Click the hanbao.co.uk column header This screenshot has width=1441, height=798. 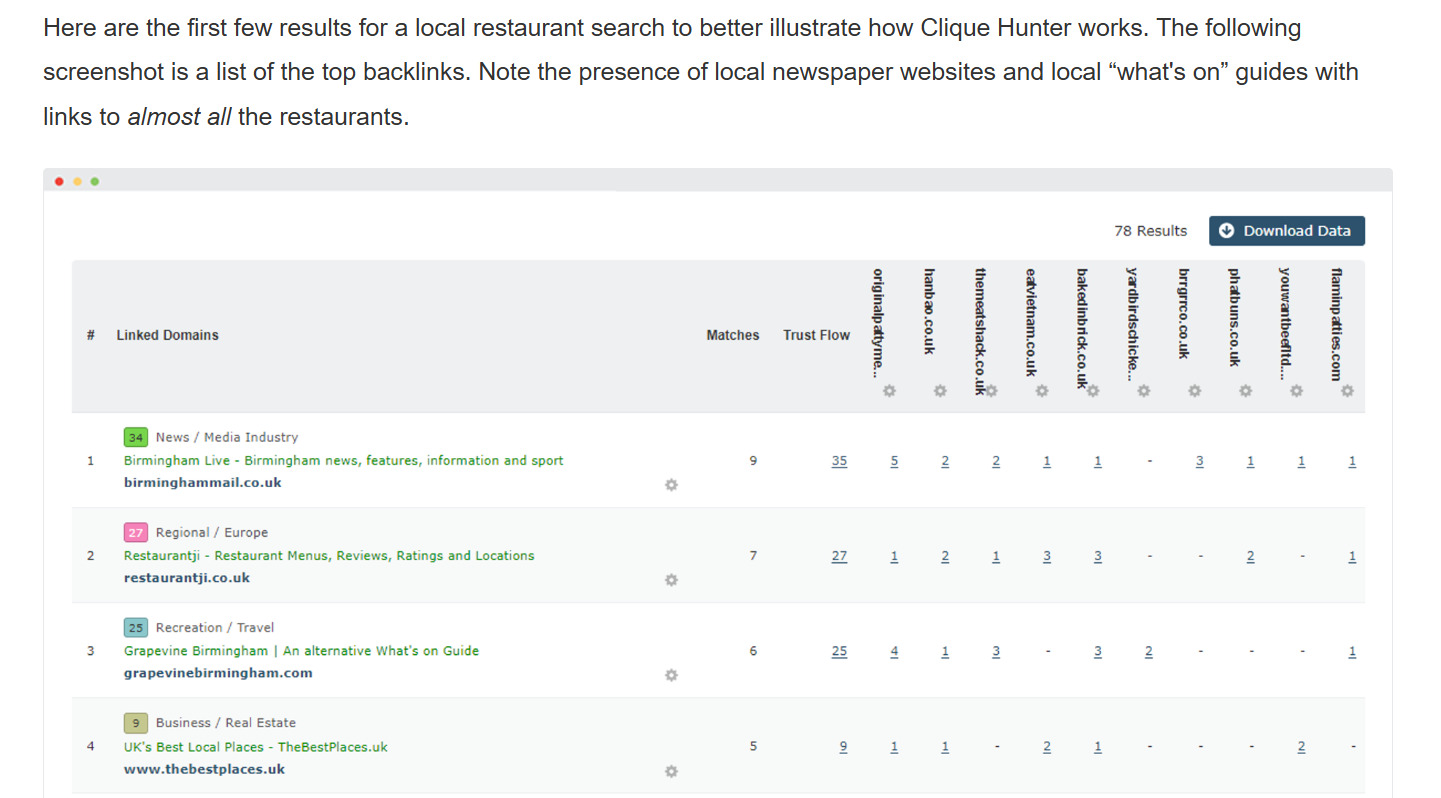click(929, 311)
